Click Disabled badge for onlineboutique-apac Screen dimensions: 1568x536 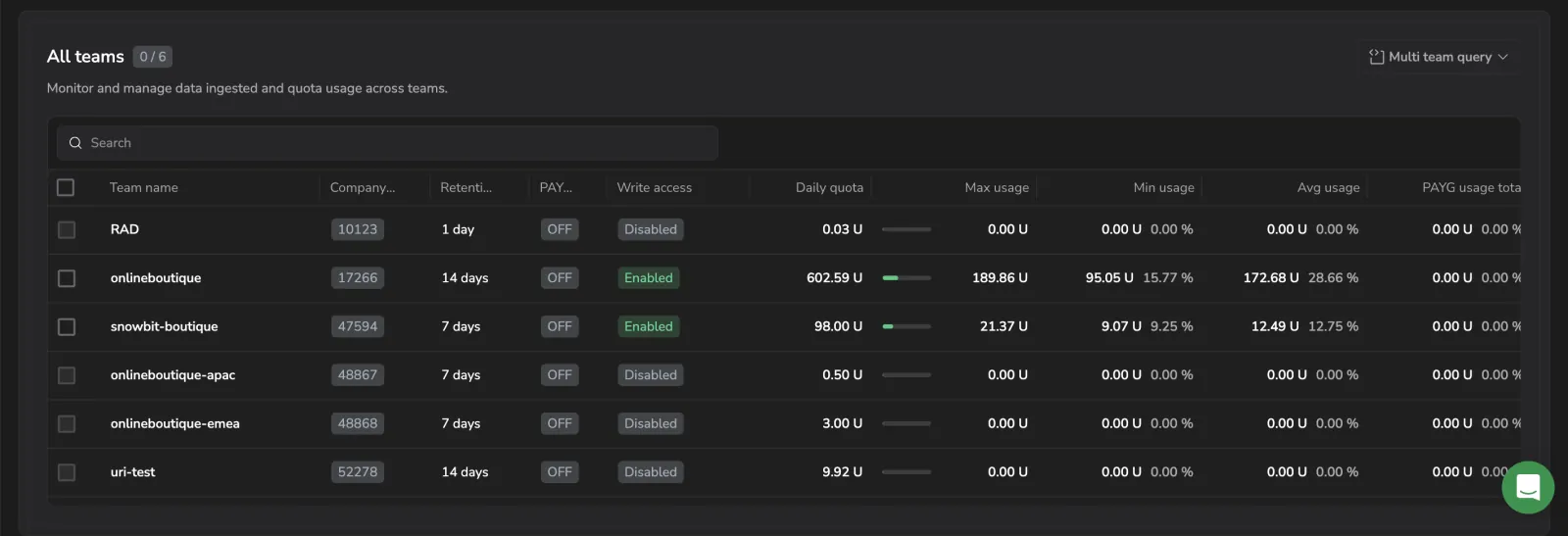coord(651,375)
